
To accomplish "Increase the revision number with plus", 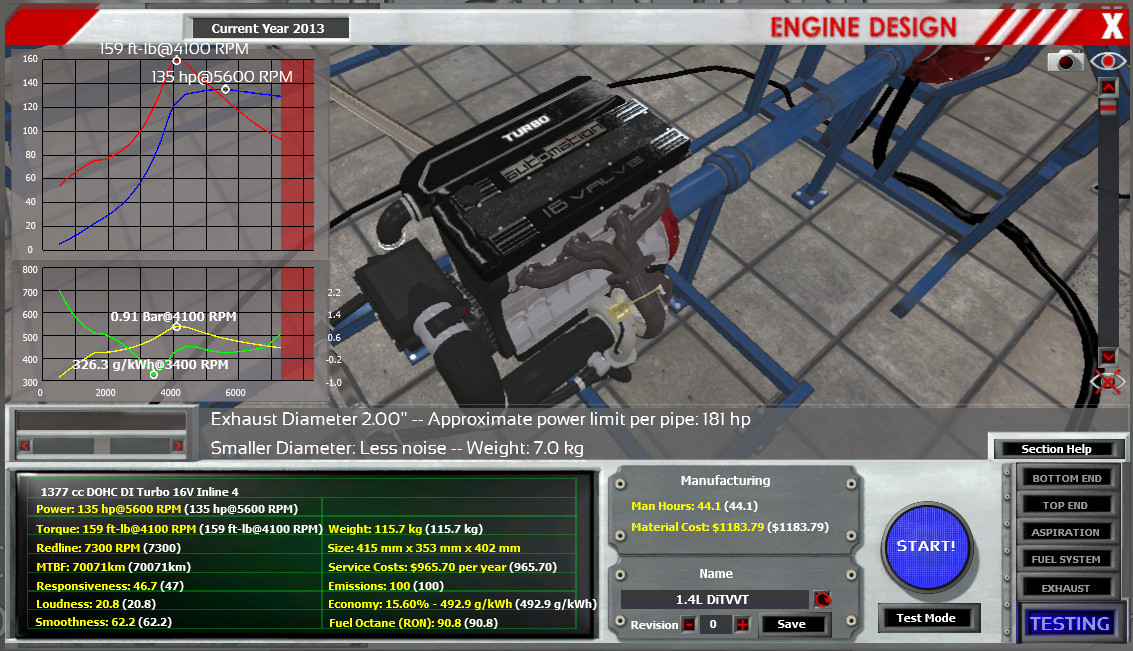I will click(742, 624).
